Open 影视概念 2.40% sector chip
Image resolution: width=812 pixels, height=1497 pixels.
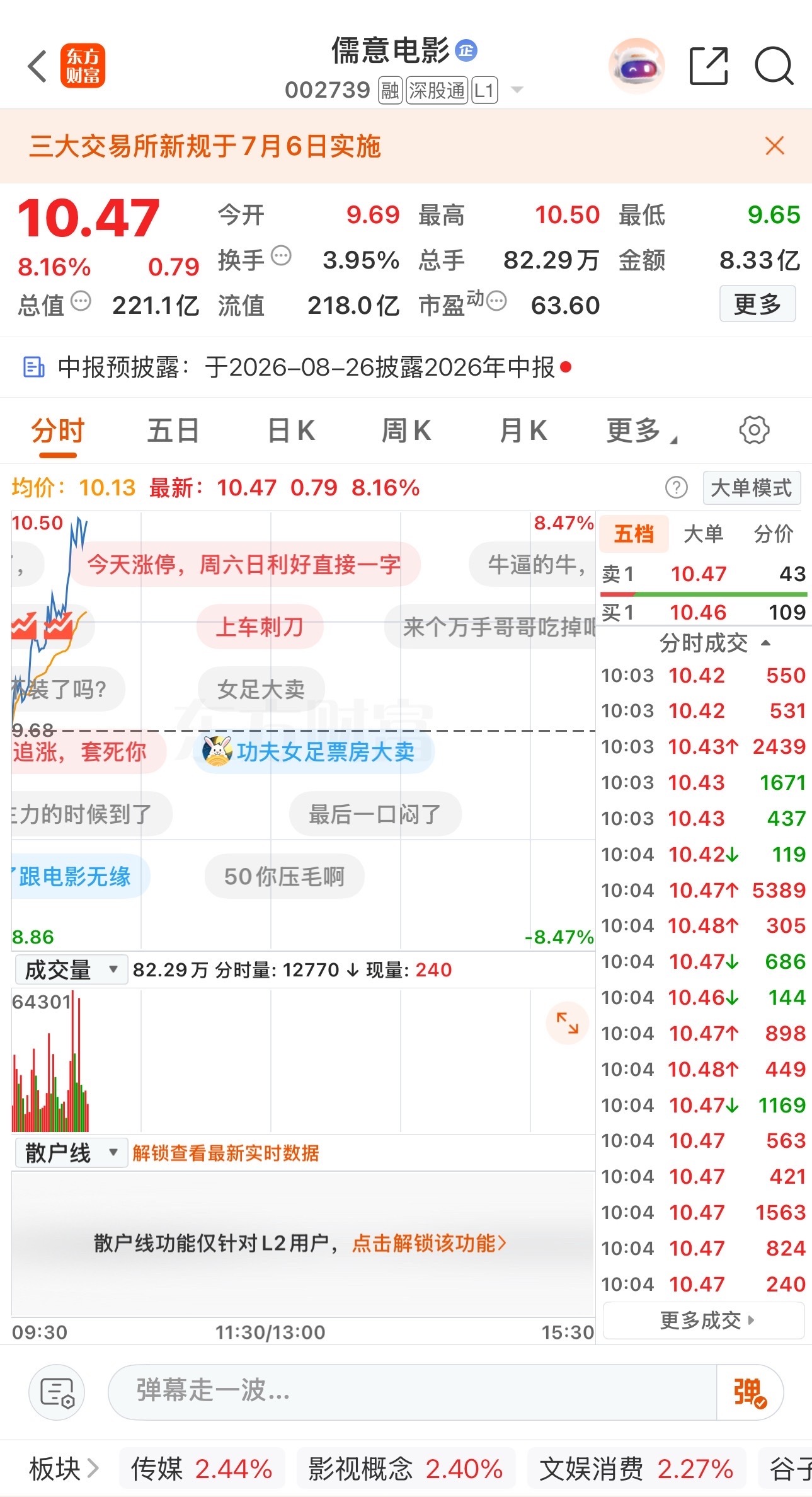point(405,1469)
